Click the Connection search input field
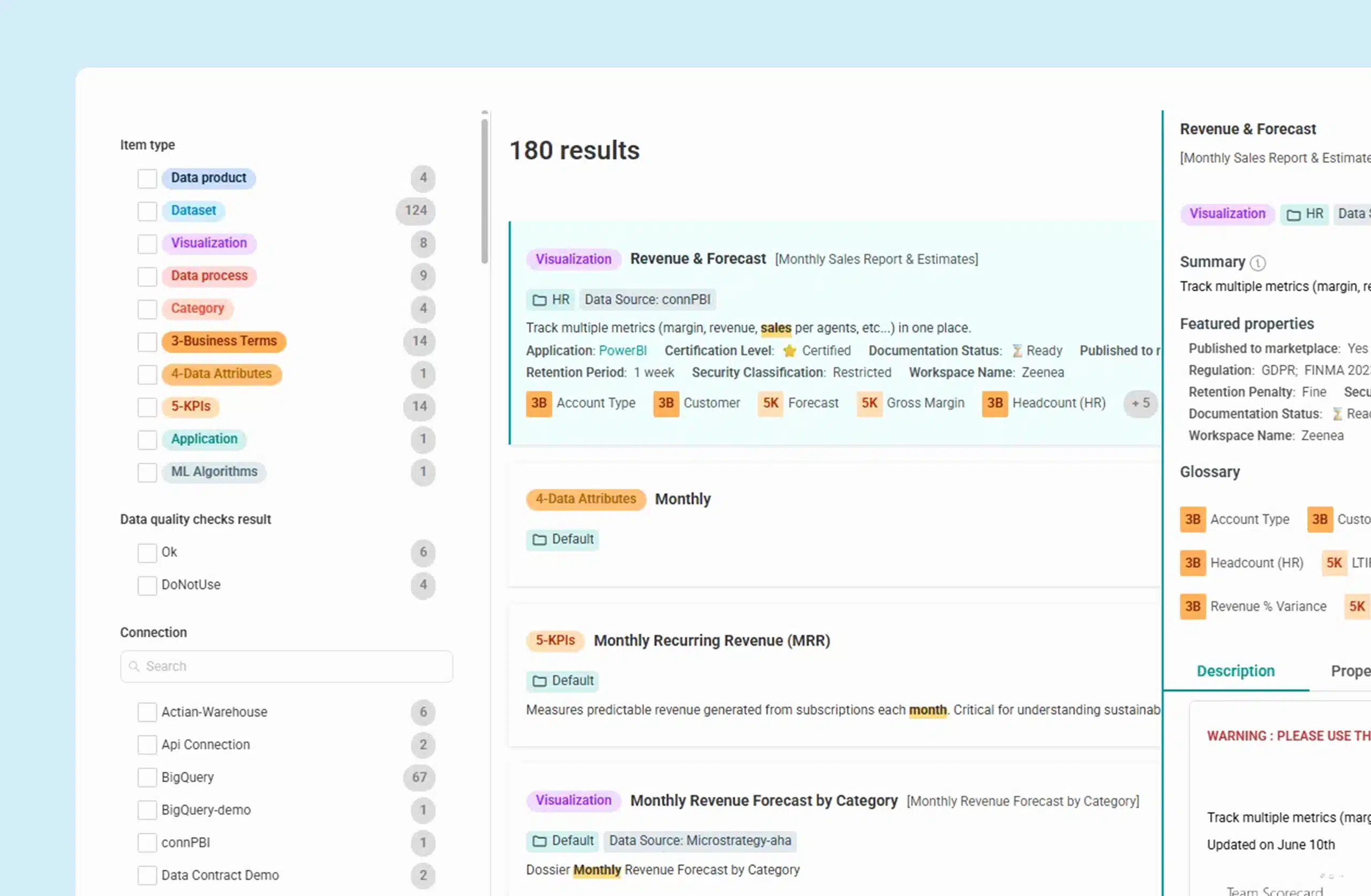This screenshot has width=1371, height=896. 287,666
